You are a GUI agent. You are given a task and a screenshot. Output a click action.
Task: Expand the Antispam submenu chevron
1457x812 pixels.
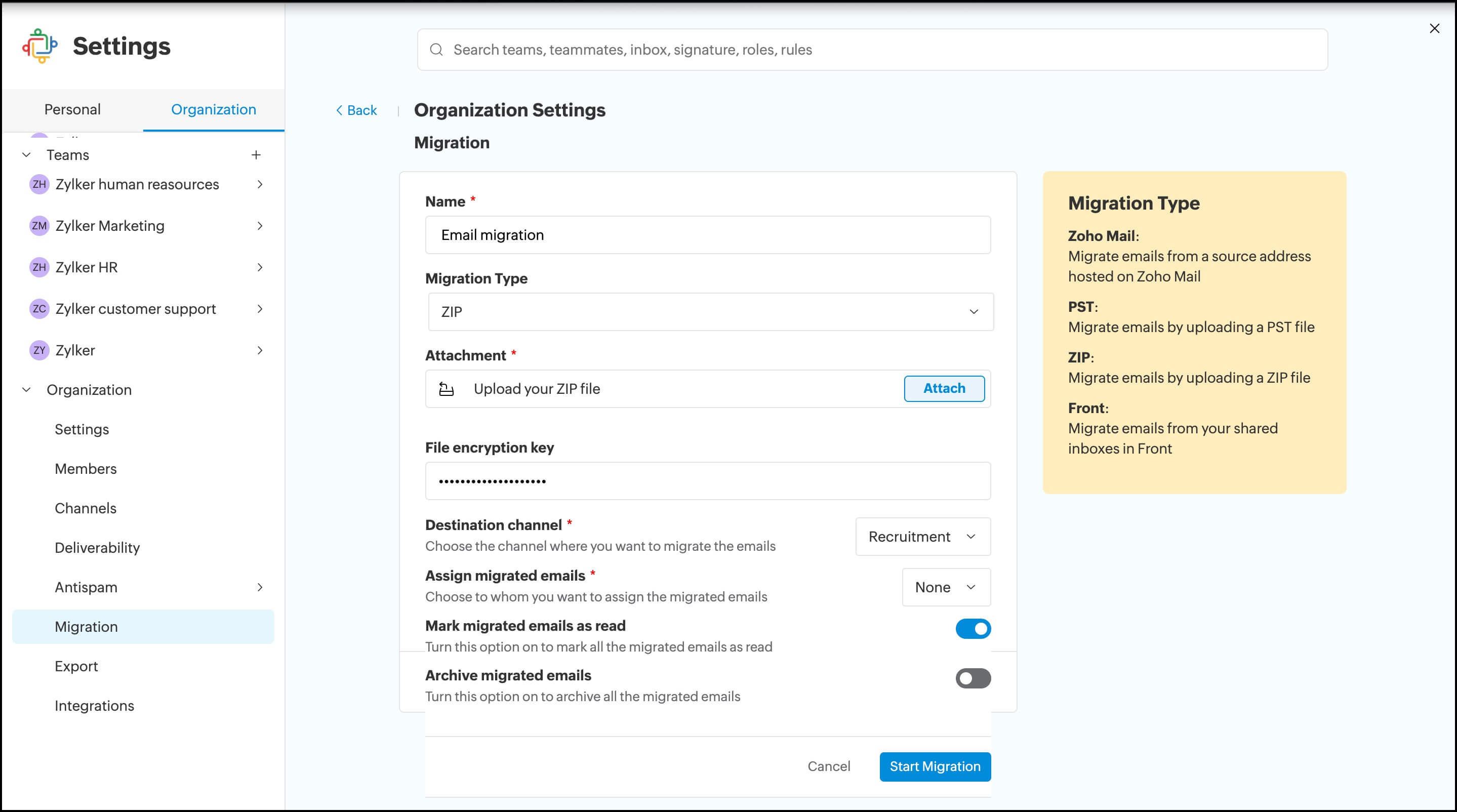[260, 588]
